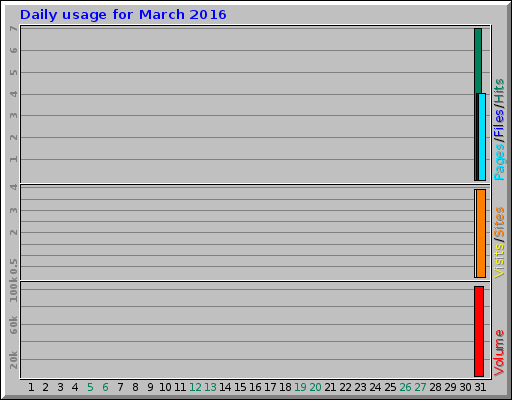Click the 'Pages' axis legend label

[499, 162]
